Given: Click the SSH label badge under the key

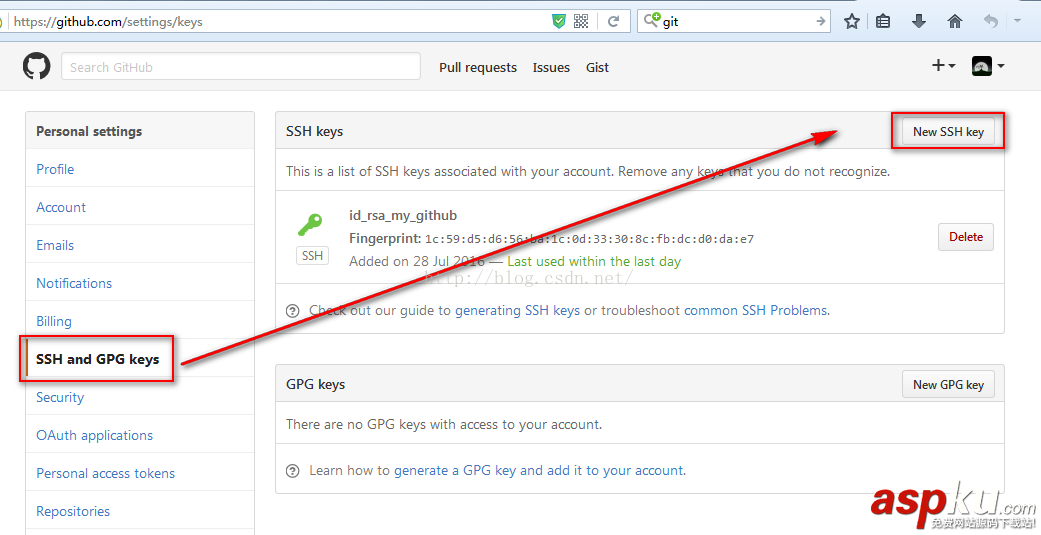Looking at the screenshot, I should point(312,256).
